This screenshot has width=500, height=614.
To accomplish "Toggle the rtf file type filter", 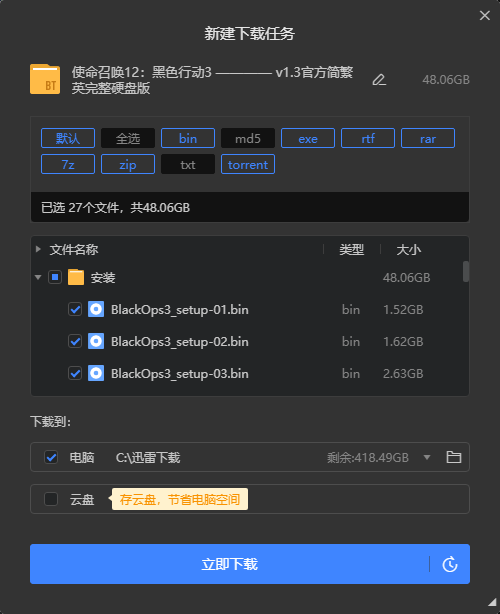I will 368,138.
